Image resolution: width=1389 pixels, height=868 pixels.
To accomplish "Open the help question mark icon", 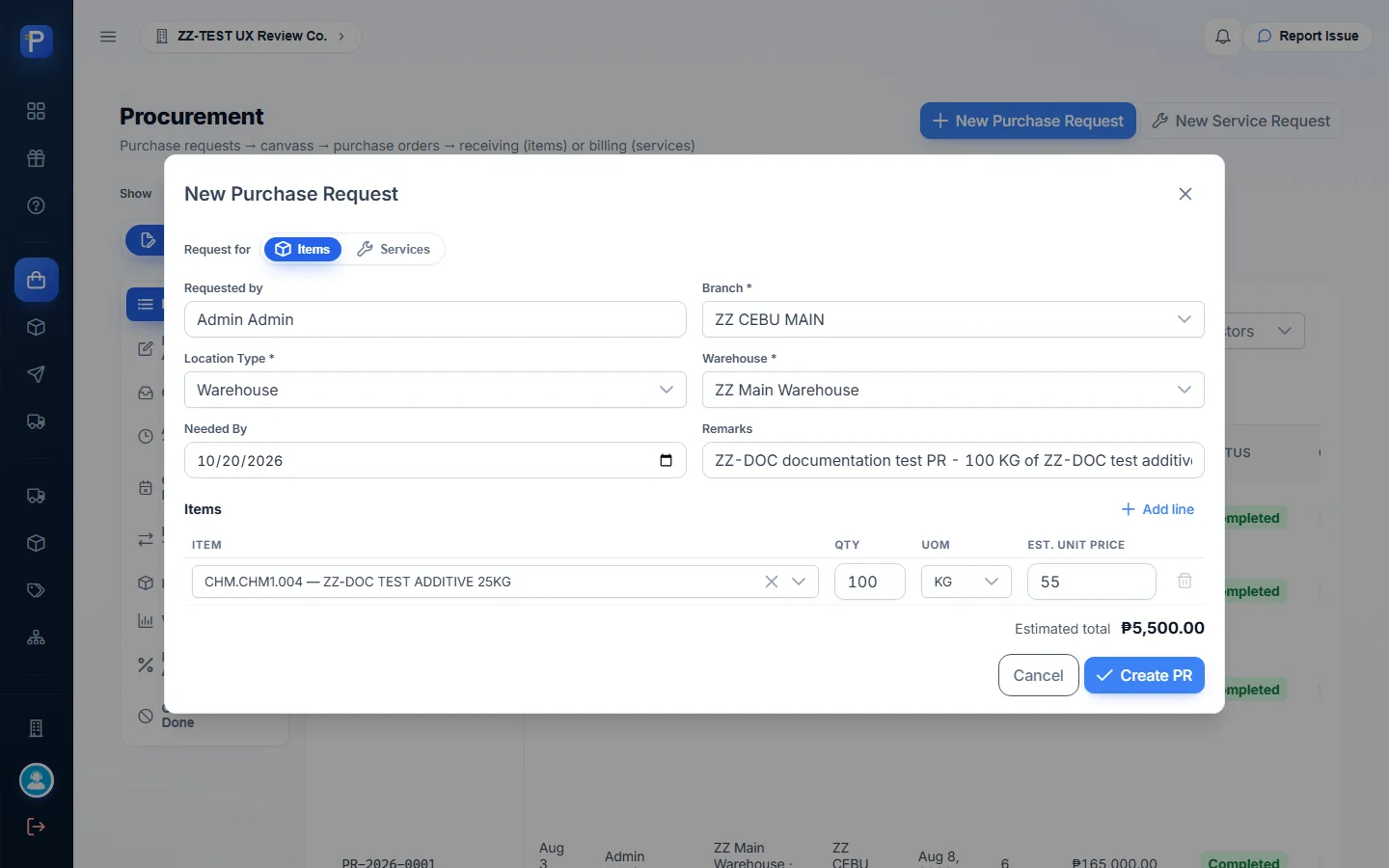I will click(37, 205).
